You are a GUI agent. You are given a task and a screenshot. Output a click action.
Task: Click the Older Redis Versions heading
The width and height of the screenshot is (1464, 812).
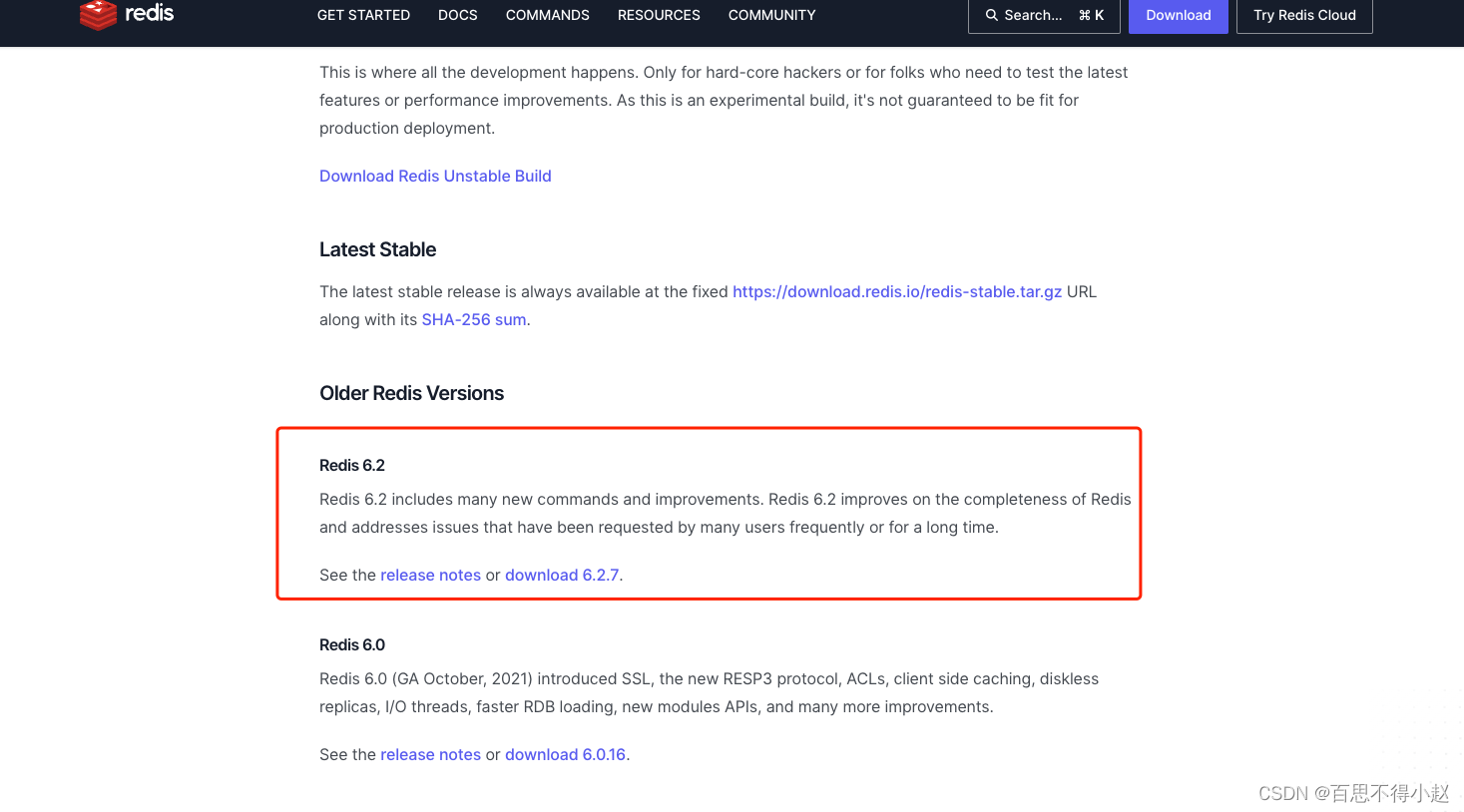point(411,393)
